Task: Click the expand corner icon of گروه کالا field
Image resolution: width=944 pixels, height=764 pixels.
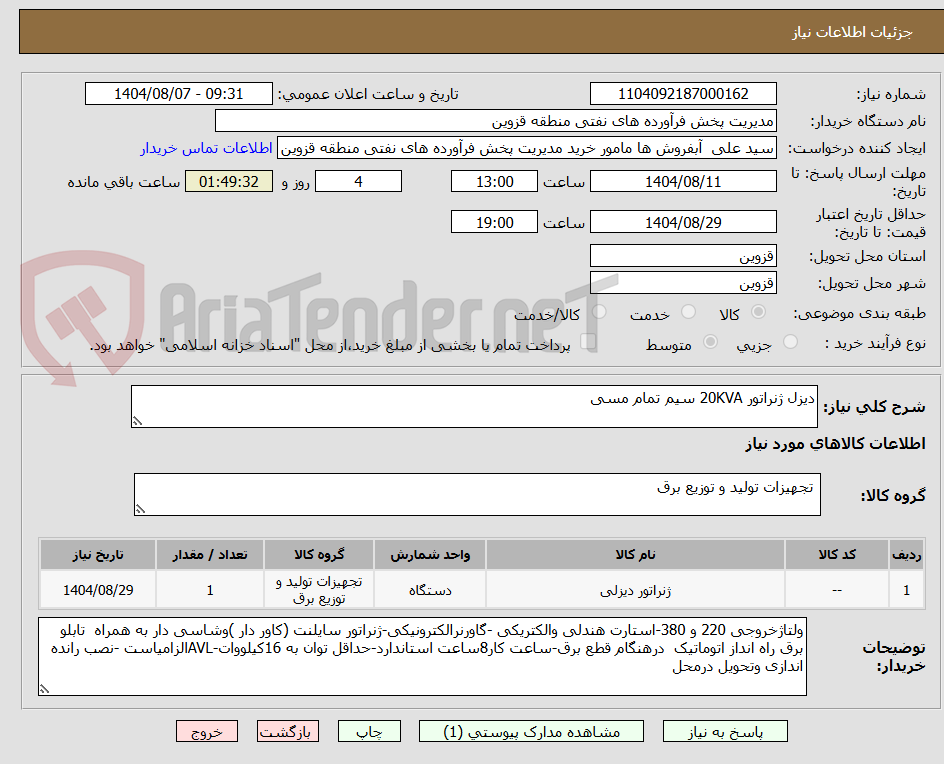Action: [141, 506]
